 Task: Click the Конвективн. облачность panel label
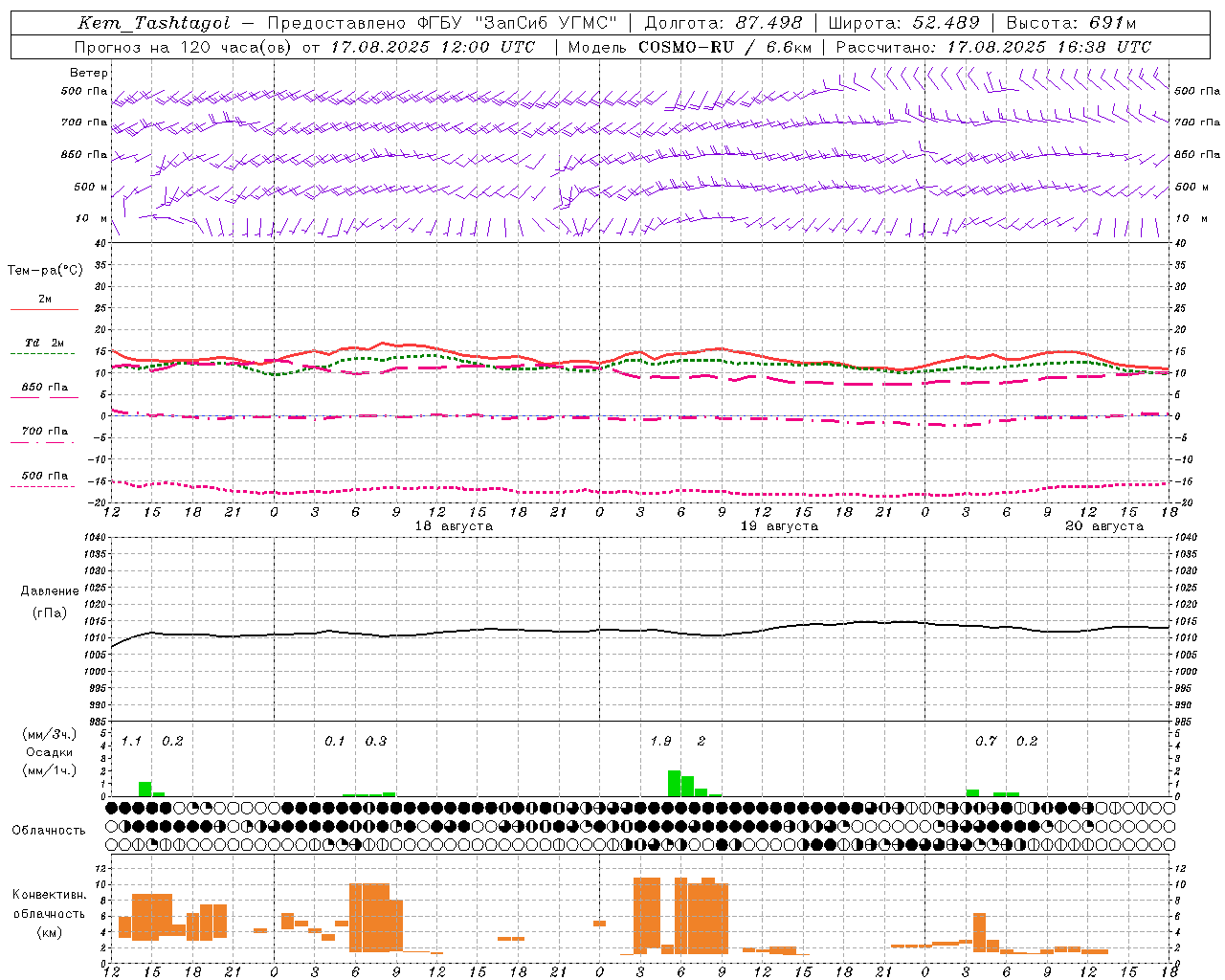point(49,913)
